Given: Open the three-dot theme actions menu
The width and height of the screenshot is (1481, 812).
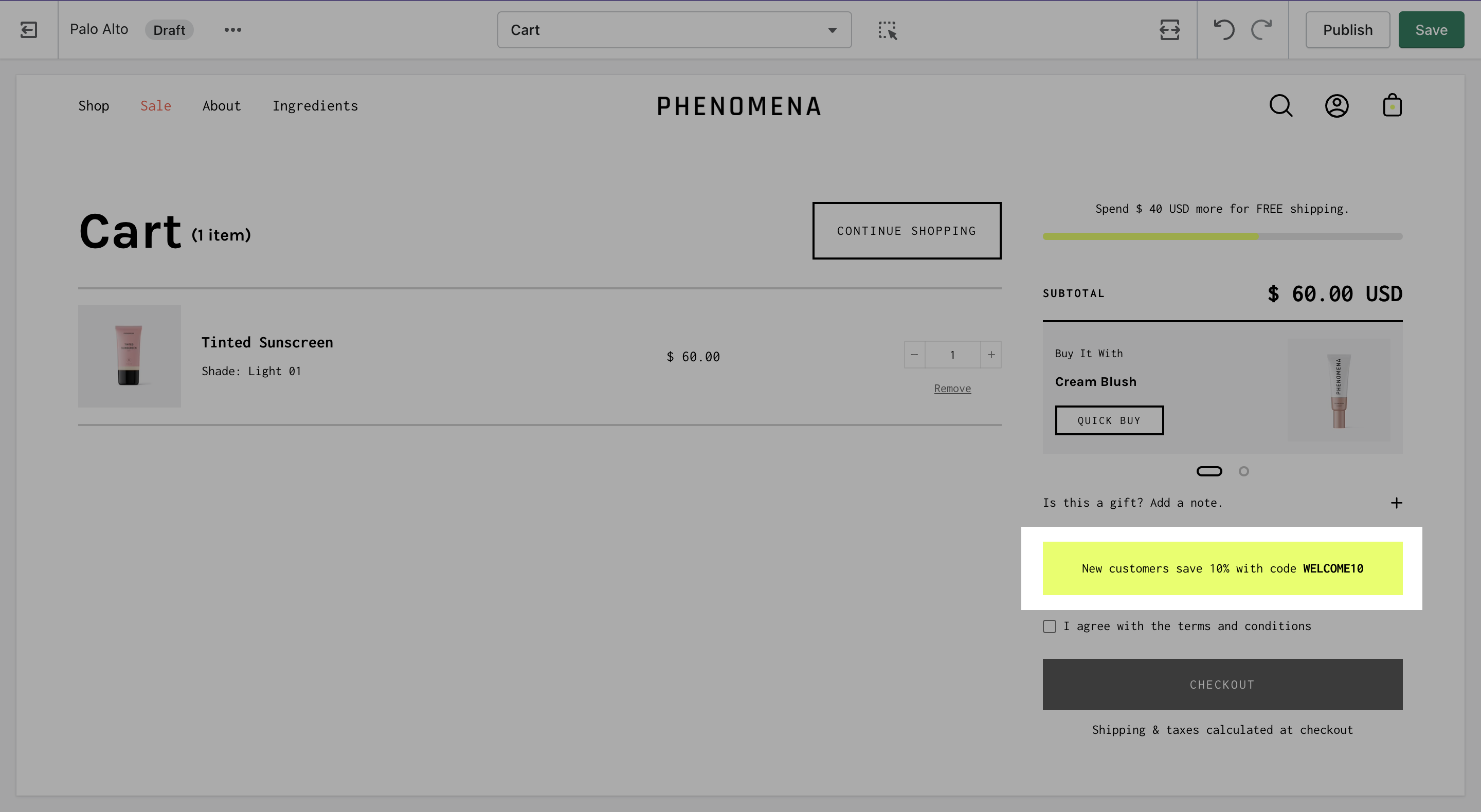Looking at the screenshot, I should point(232,30).
